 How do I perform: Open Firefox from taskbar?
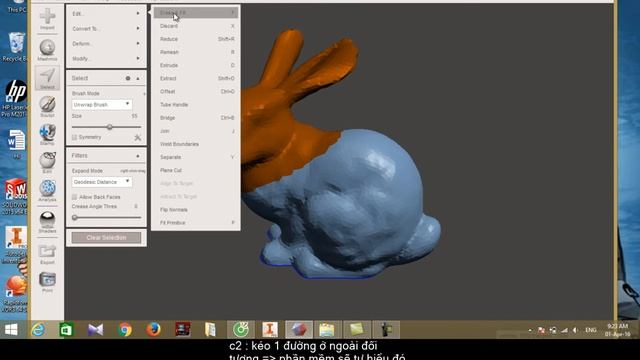(153, 329)
